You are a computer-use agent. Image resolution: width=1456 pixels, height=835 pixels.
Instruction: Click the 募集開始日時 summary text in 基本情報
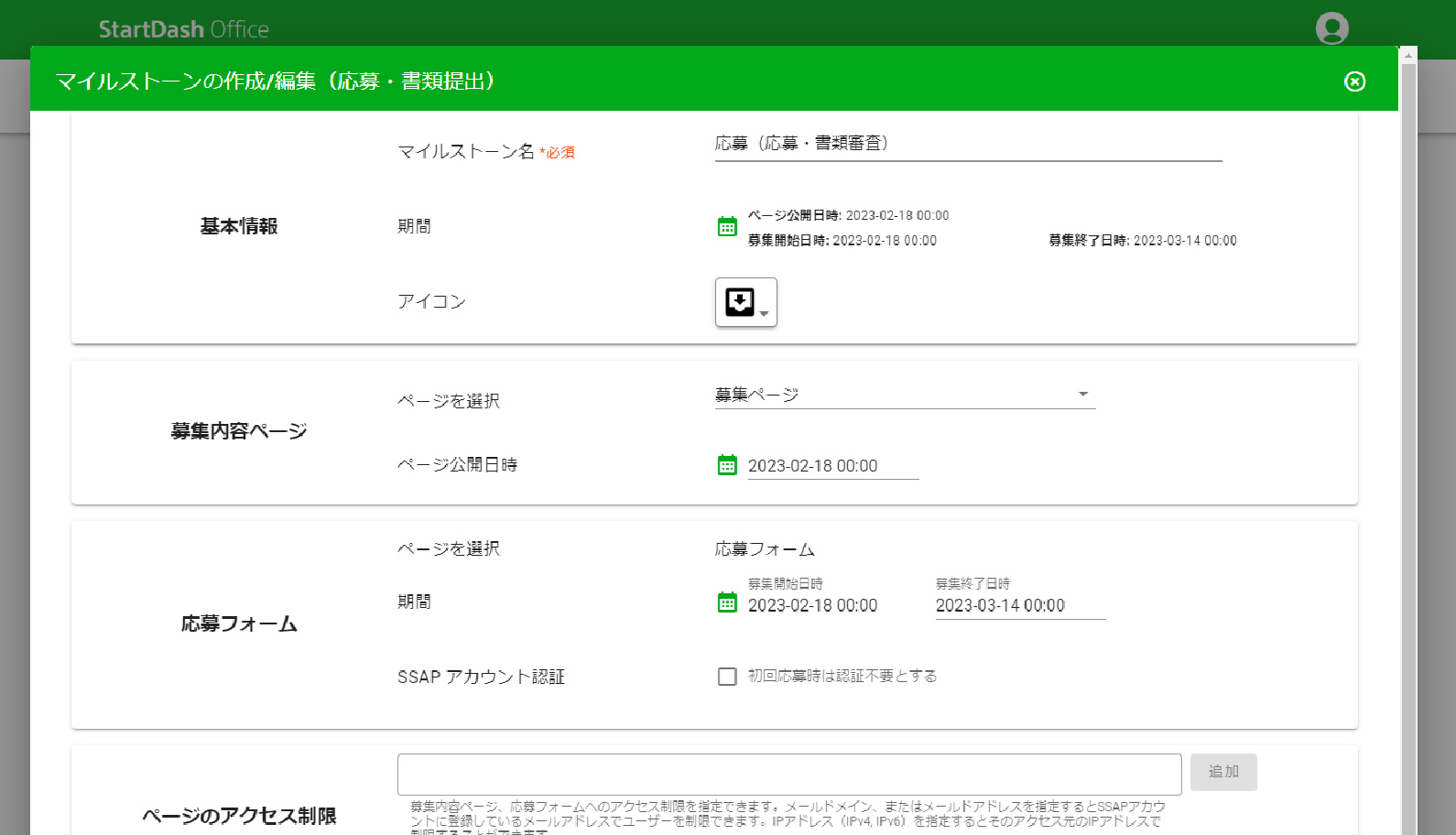coord(842,241)
